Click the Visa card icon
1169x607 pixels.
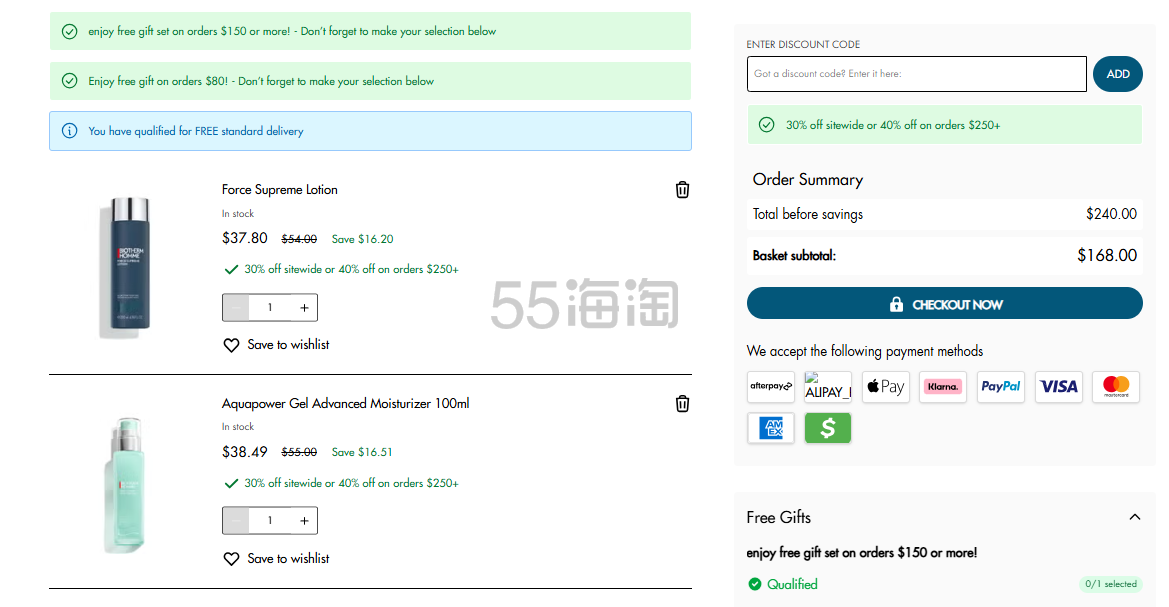point(1058,387)
